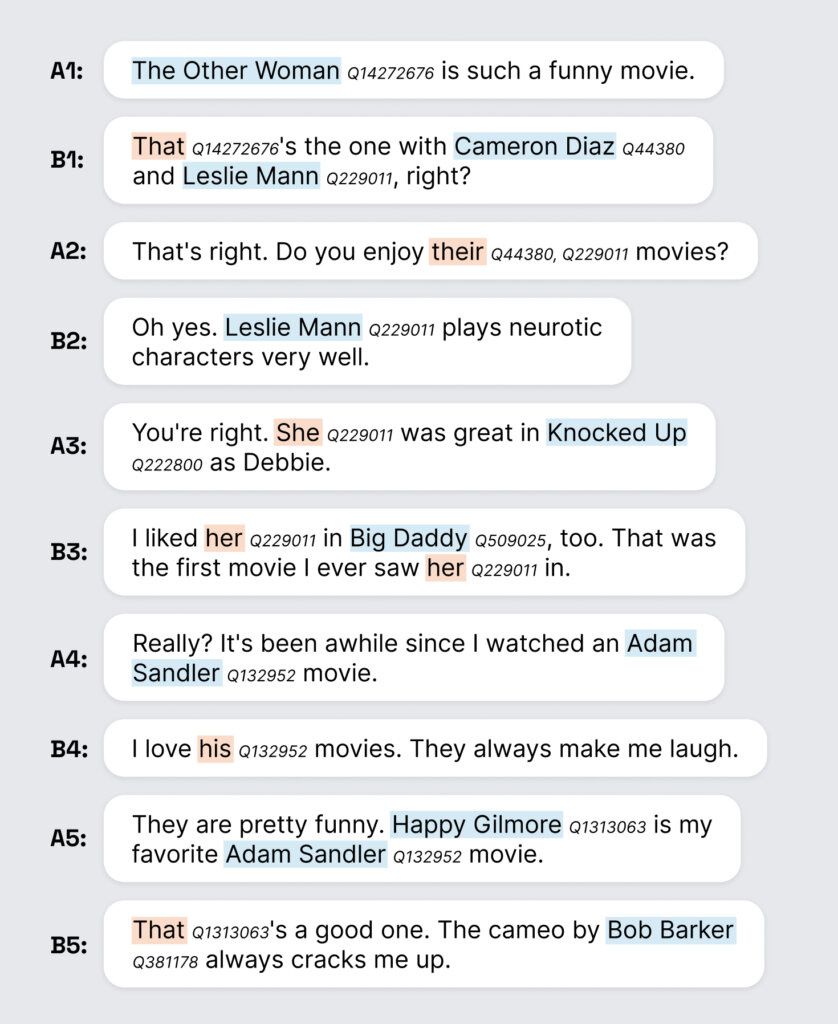The height and width of the screenshot is (1024, 838).
Task: Click the highlighted "Knocked Up" title
Action: [617, 432]
